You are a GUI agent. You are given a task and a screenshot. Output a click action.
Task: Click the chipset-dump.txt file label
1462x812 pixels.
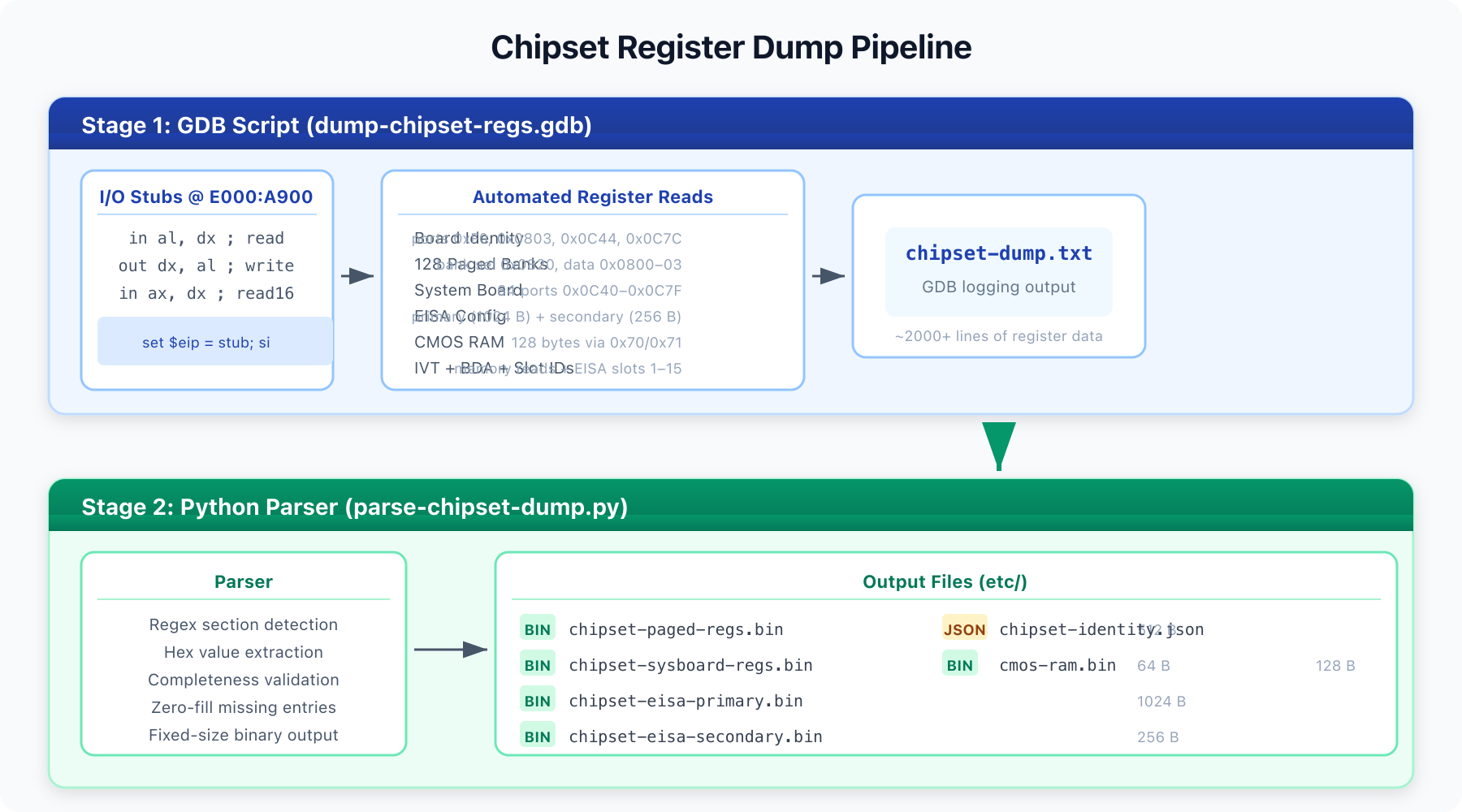(x=998, y=253)
